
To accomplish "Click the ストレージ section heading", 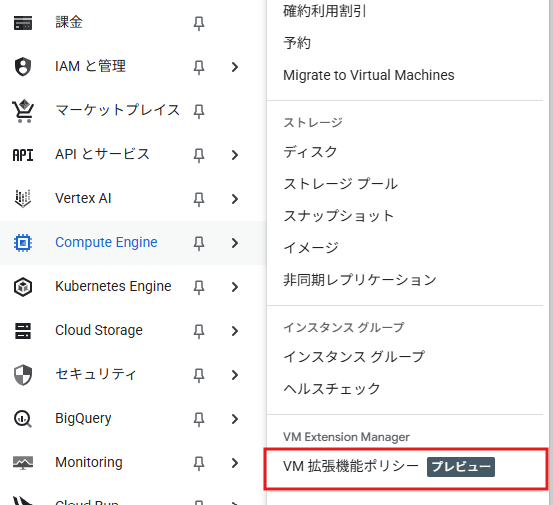I will tap(312, 122).
